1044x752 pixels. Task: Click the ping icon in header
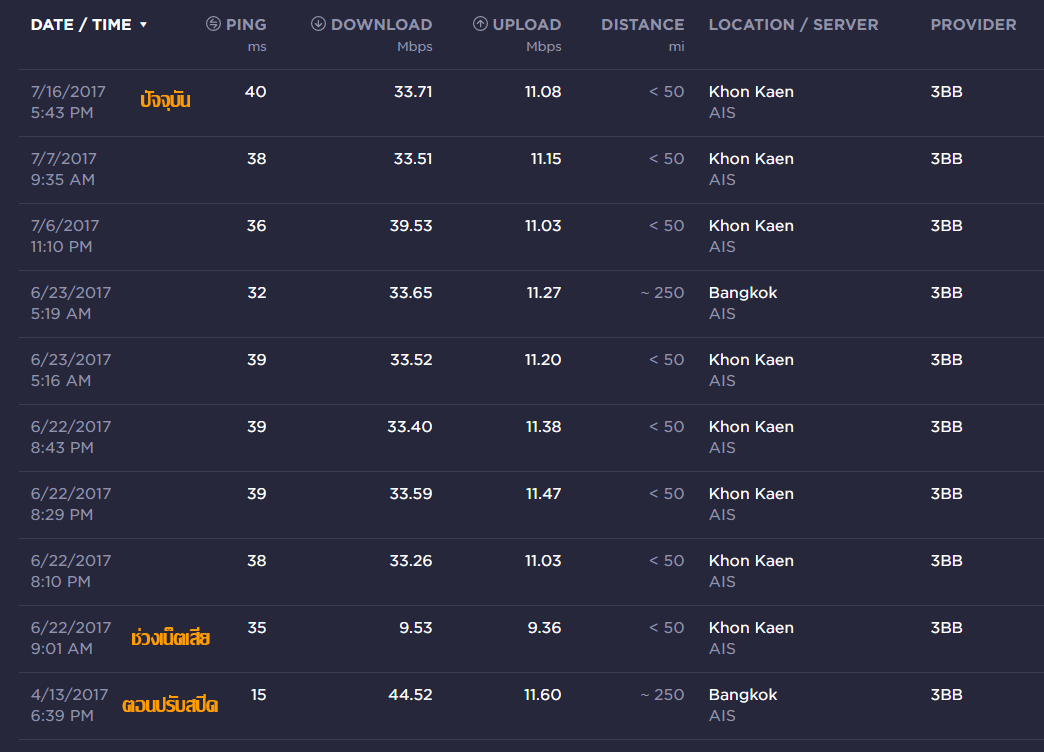pyautogui.click(x=213, y=24)
